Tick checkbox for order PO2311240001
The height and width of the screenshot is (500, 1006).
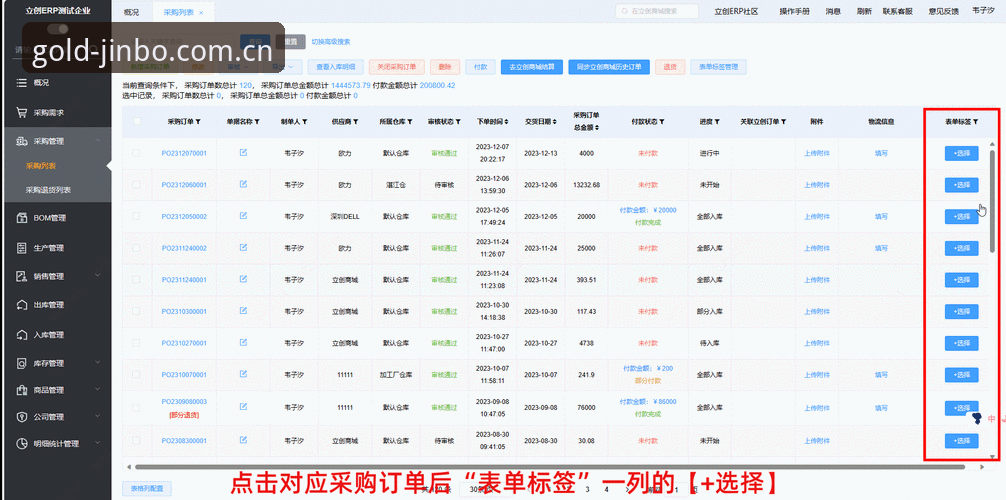click(136, 280)
